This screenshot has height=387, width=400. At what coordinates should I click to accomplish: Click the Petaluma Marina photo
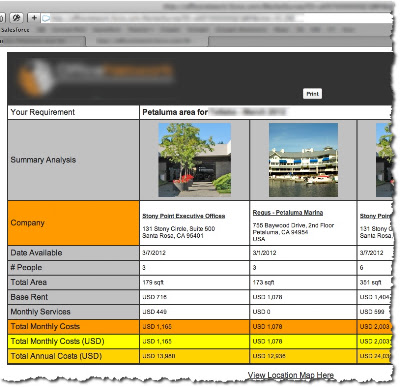pos(303,160)
